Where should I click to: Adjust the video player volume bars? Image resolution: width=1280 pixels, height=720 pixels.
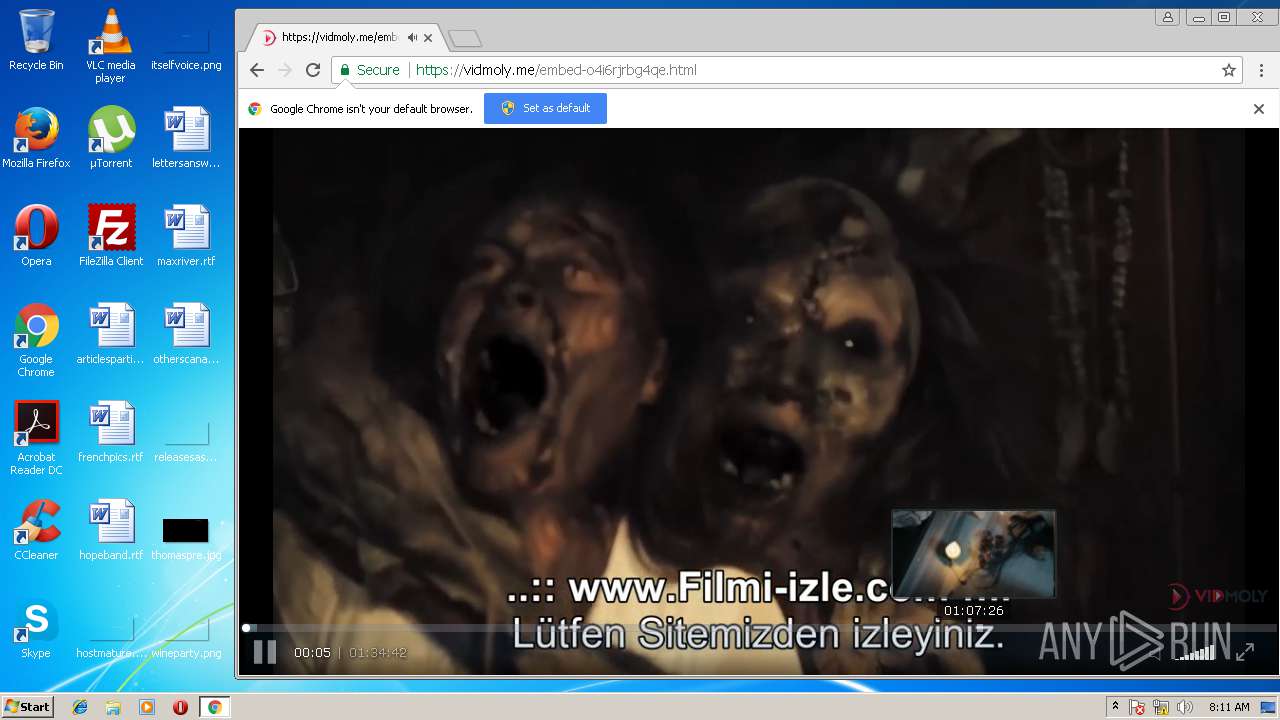click(x=1195, y=652)
